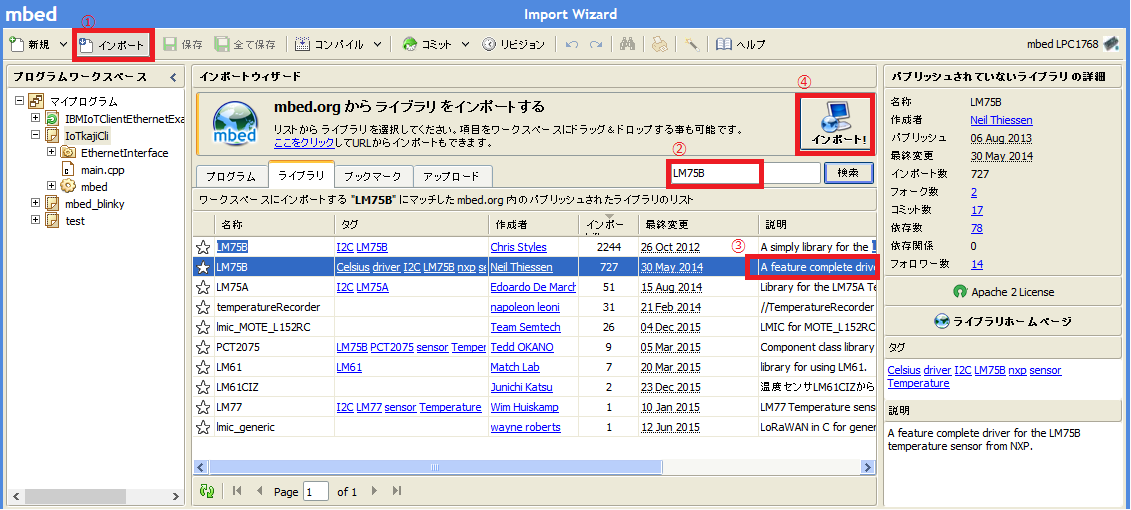Viewport: 1131px width, 510px height.
Task: Toggle bookmark star for Chris Styles' LM75B
Action: [203, 247]
